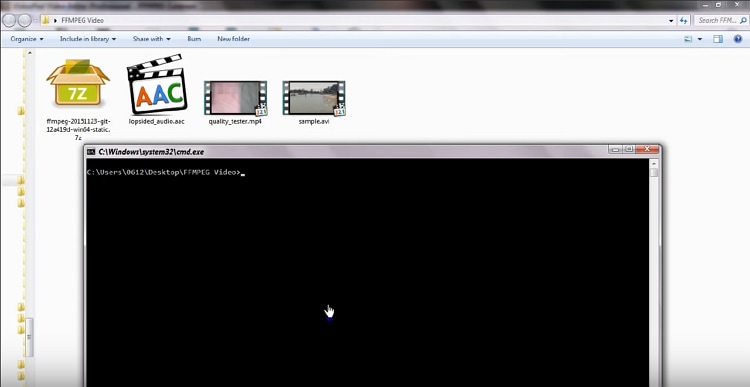The height and width of the screenshot is (387, 750).
Task: Click the Search FFMPEG Video field
Action: point(720,21)
